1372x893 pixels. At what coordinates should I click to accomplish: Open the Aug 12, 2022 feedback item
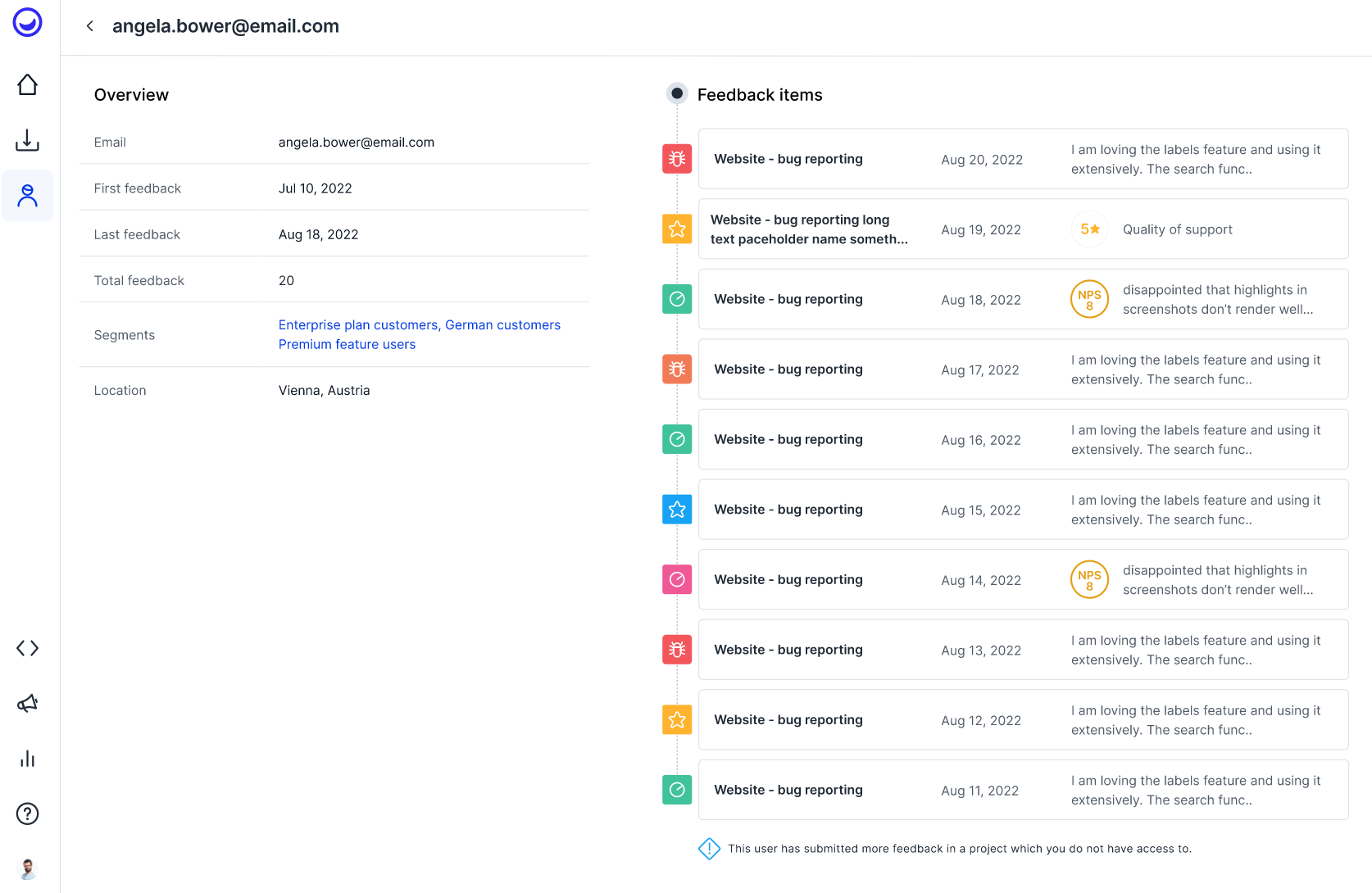[x=1023, y=719]
